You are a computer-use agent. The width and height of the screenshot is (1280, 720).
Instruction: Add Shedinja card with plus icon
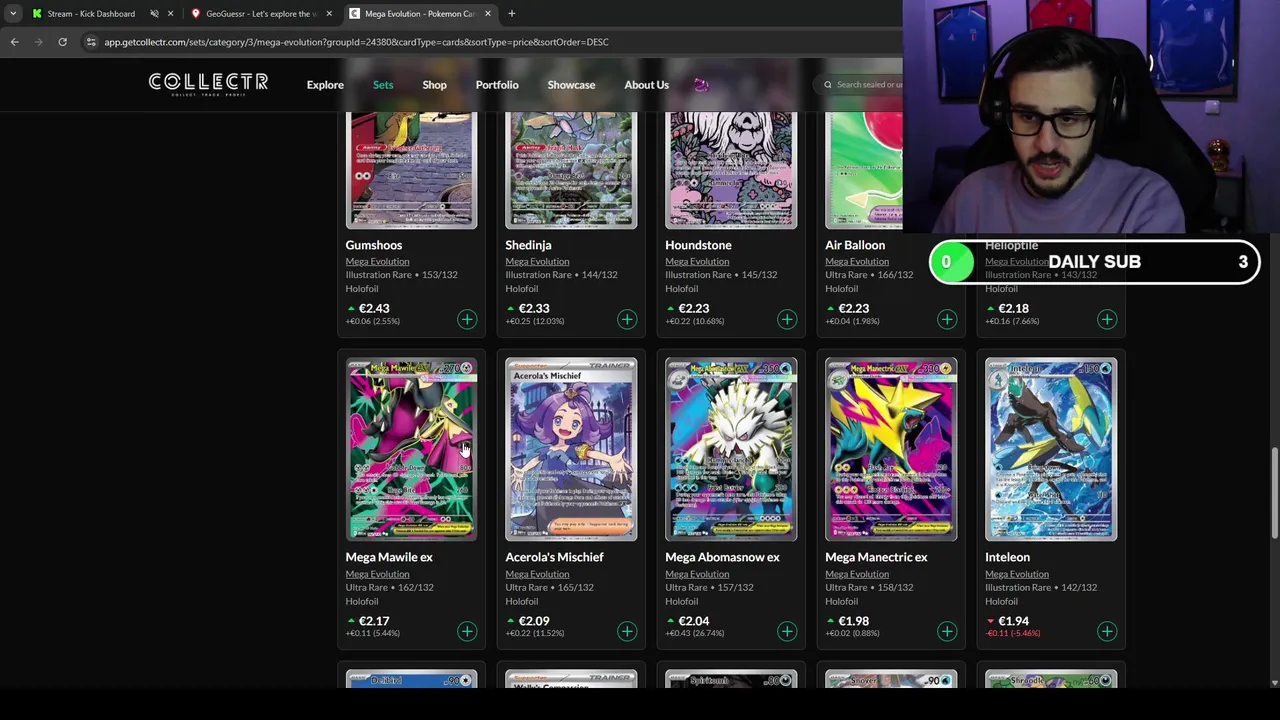coord(627,319)
